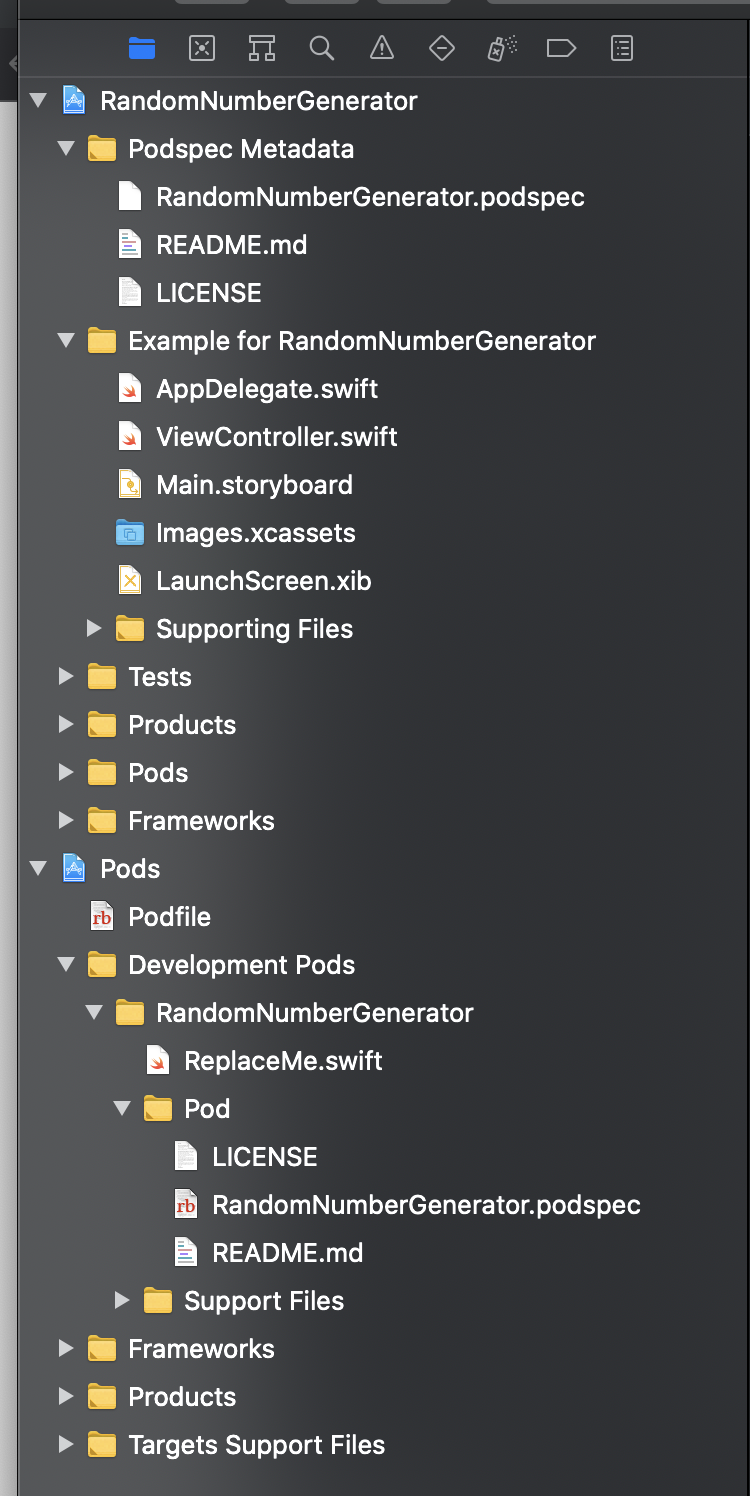Open the Breakpoint navigator tag icon

click(x=561, y=48)
